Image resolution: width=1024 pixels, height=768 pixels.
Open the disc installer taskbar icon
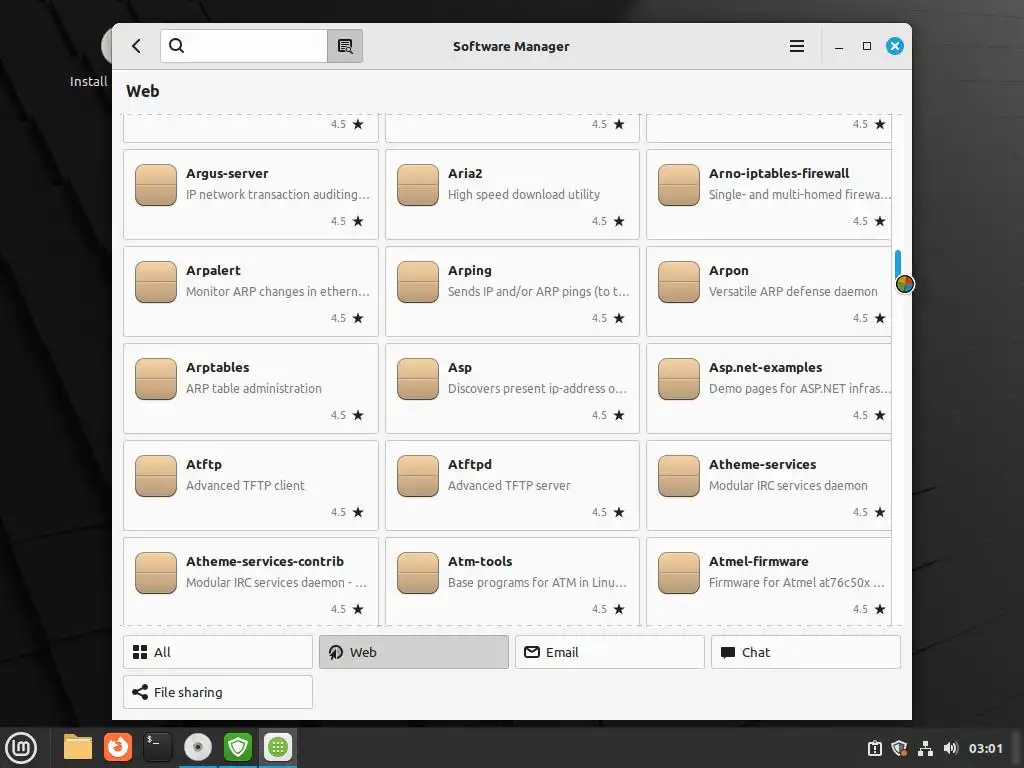[x=198, y=748]
